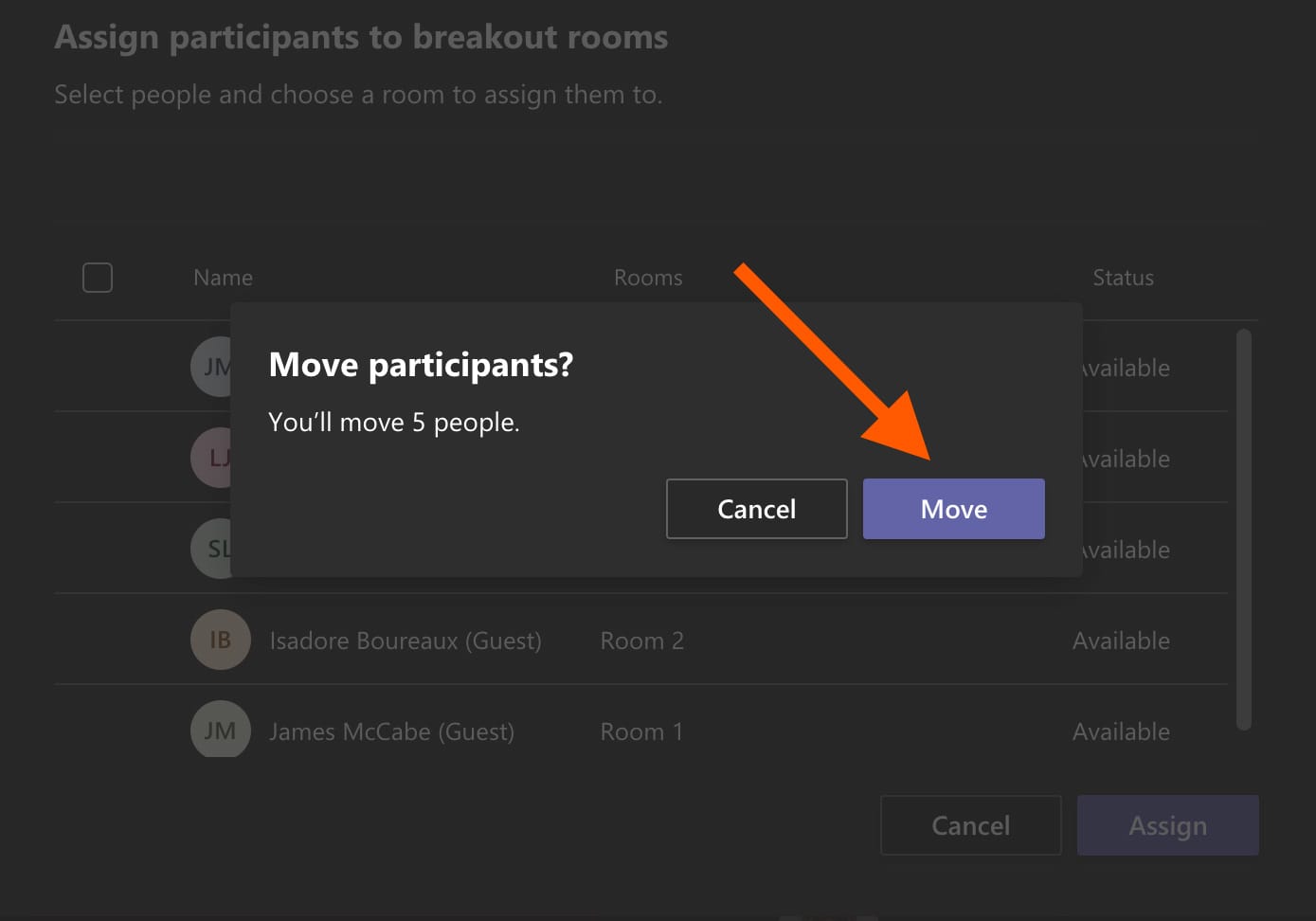Screen dimensions: 1316x921
Task: Click the Rooms column header
Action: [648, 278]
